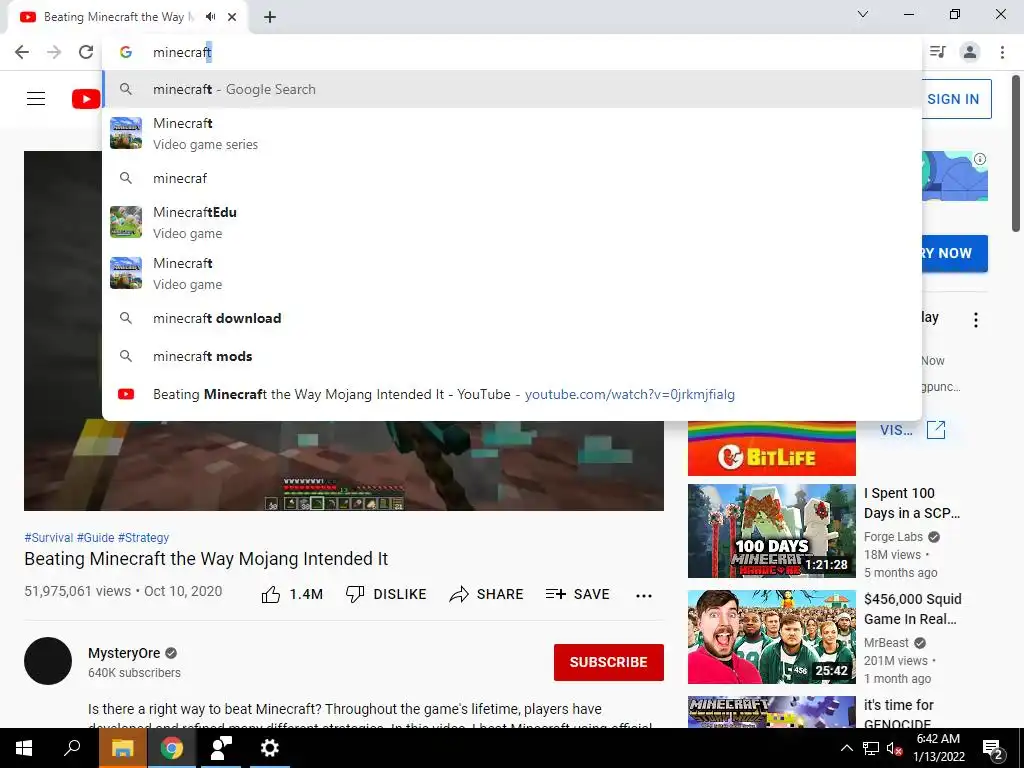Open the notification center icon
The image size is (1024, 768).
[x=993, y=748]
